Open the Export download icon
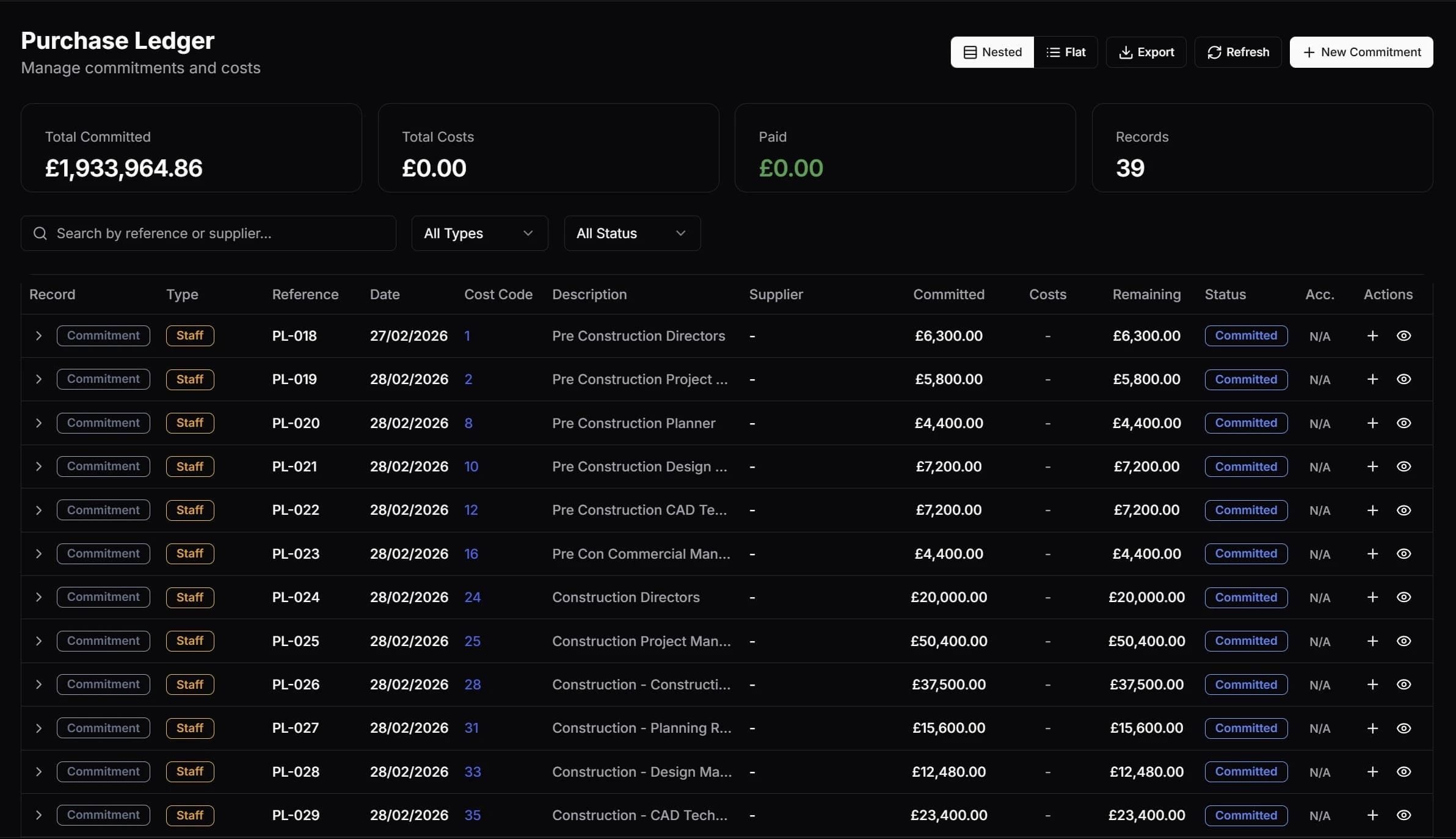The height and width of the screenshot is (839, 1456). [x=1126, y=52]
